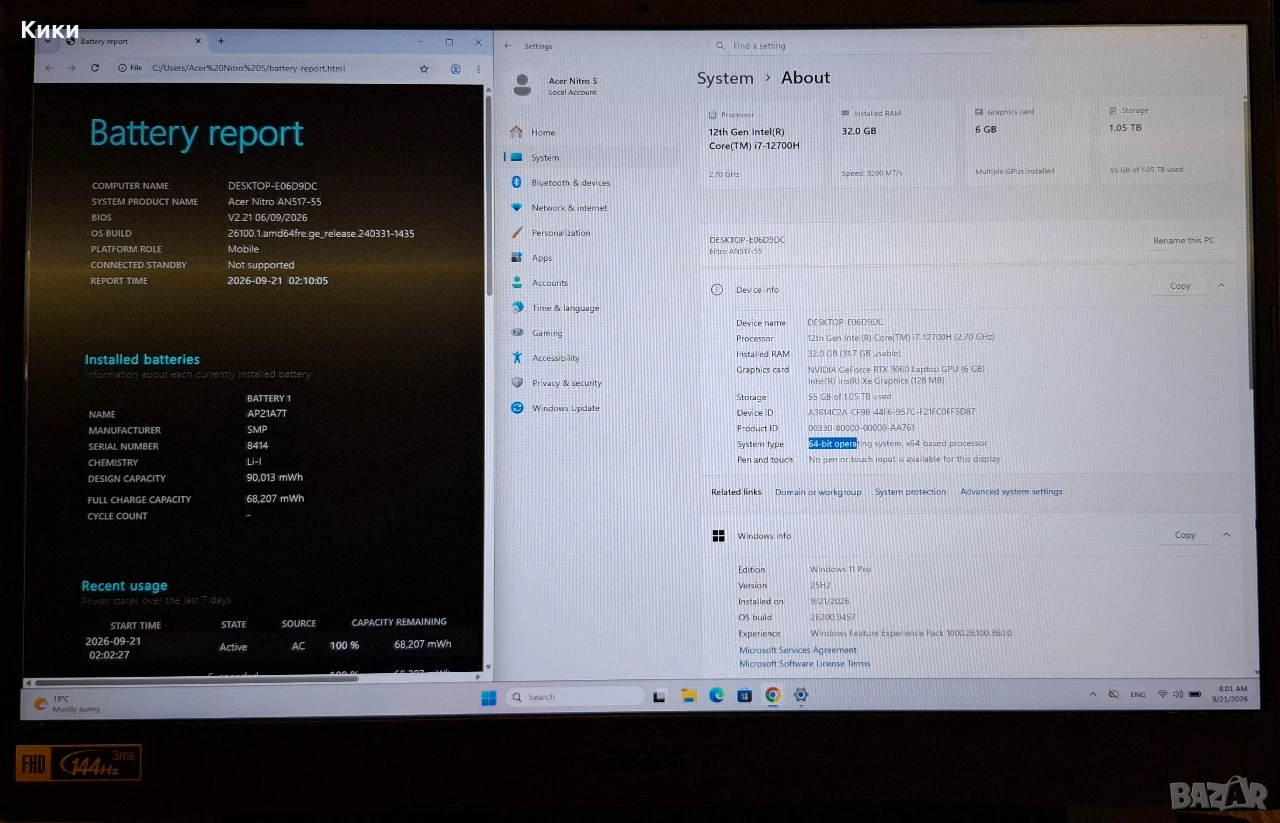
Task: Open a new browser tab
Action: point(221,41)
